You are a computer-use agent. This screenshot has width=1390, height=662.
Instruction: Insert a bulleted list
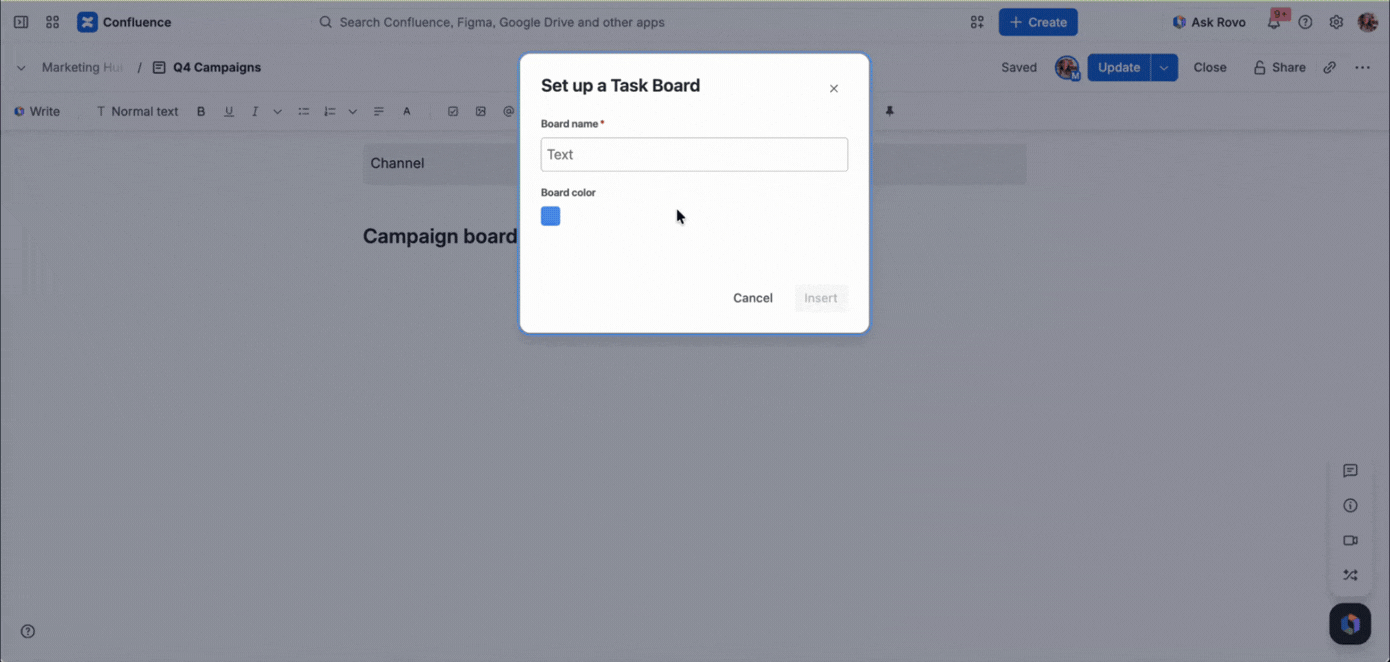coord(304,111)
